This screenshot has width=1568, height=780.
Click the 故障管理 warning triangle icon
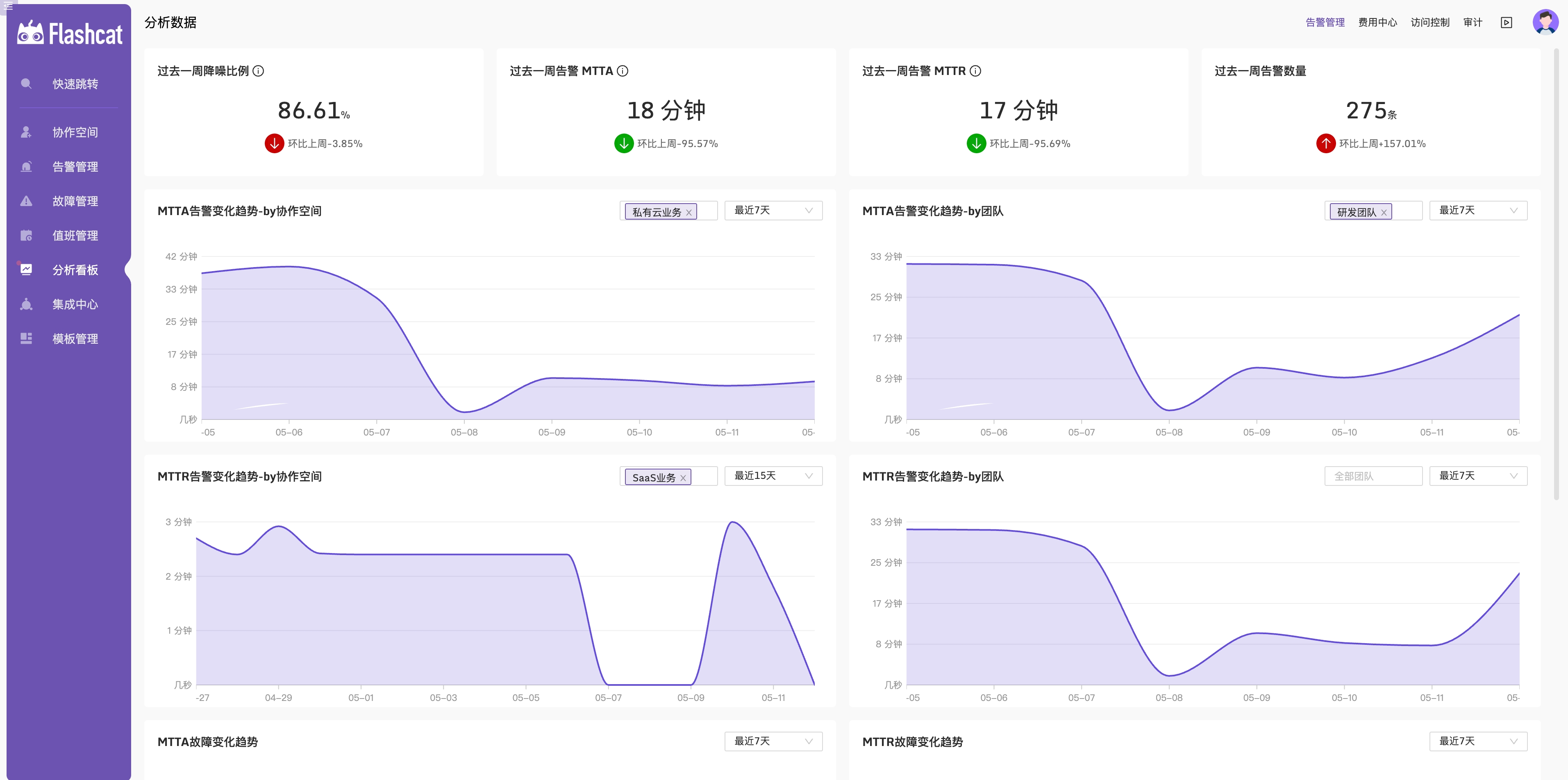(26, 201)
